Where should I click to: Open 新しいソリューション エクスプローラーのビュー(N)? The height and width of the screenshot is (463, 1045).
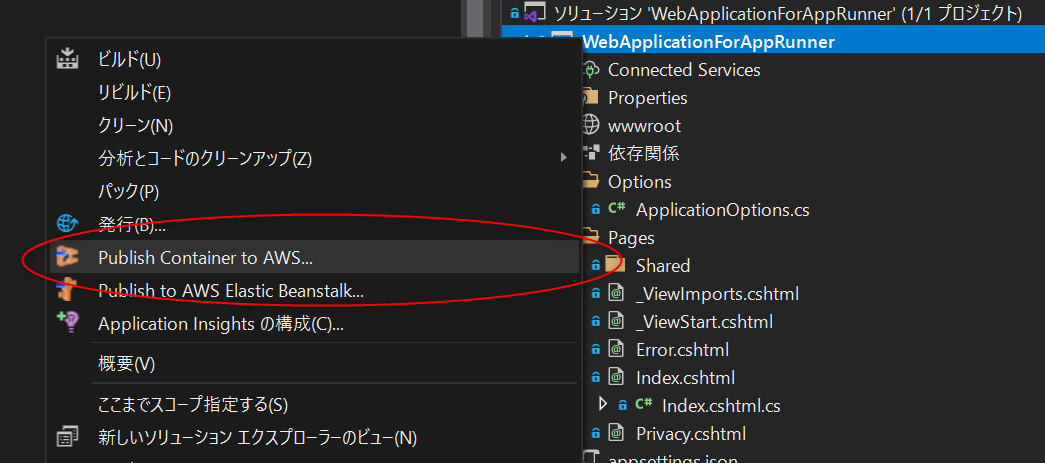[x=314, y=438]
